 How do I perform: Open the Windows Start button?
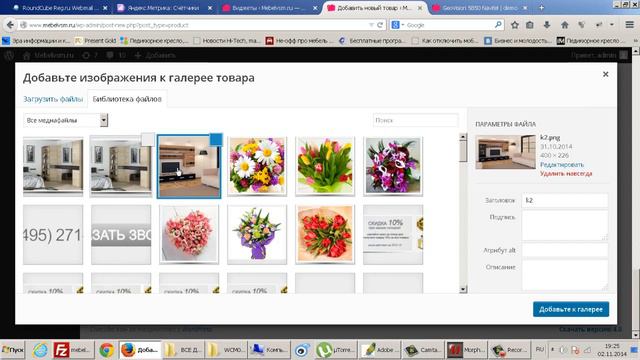(x=12, y=350)
